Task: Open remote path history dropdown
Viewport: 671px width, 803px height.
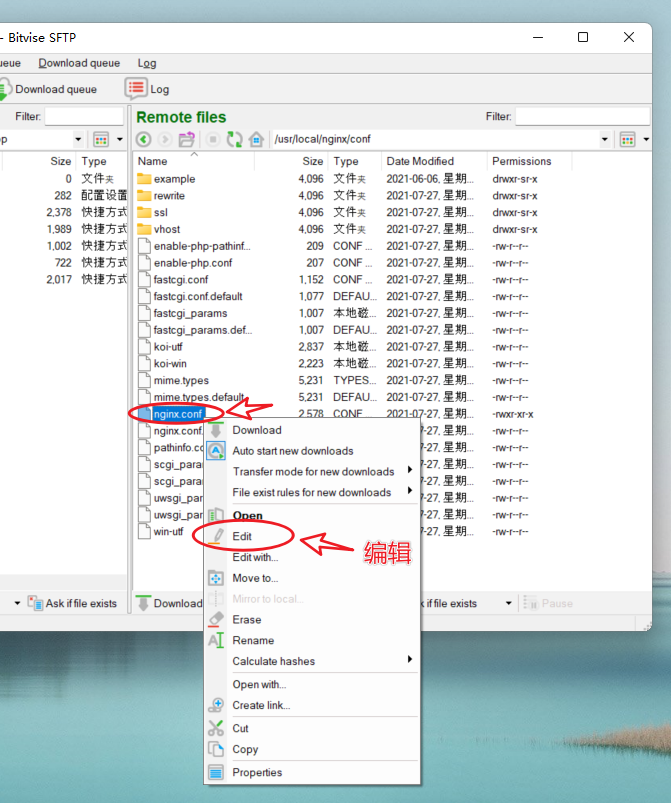Action: click(x=604, y=139)
